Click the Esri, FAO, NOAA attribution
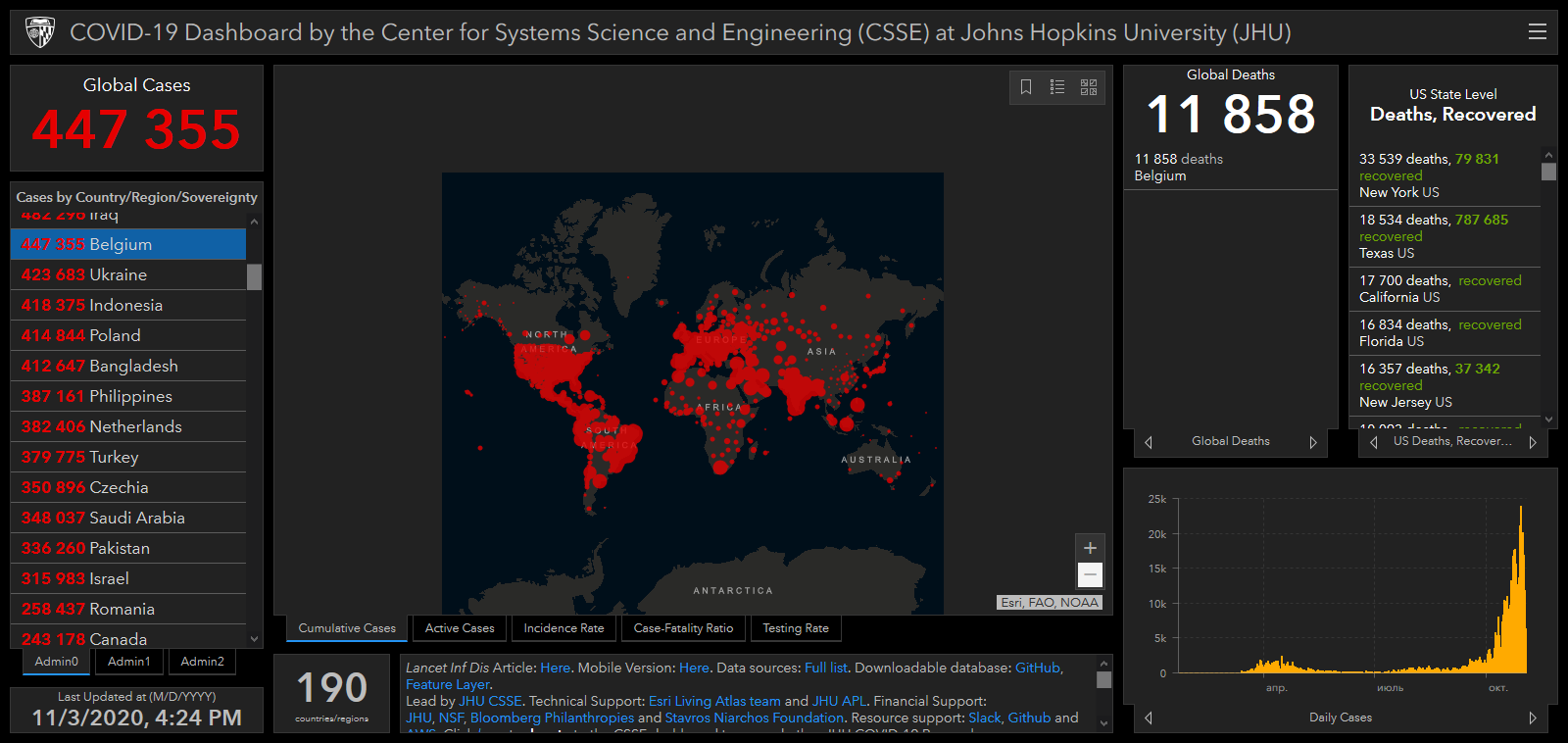 (x=1050, y=602)
